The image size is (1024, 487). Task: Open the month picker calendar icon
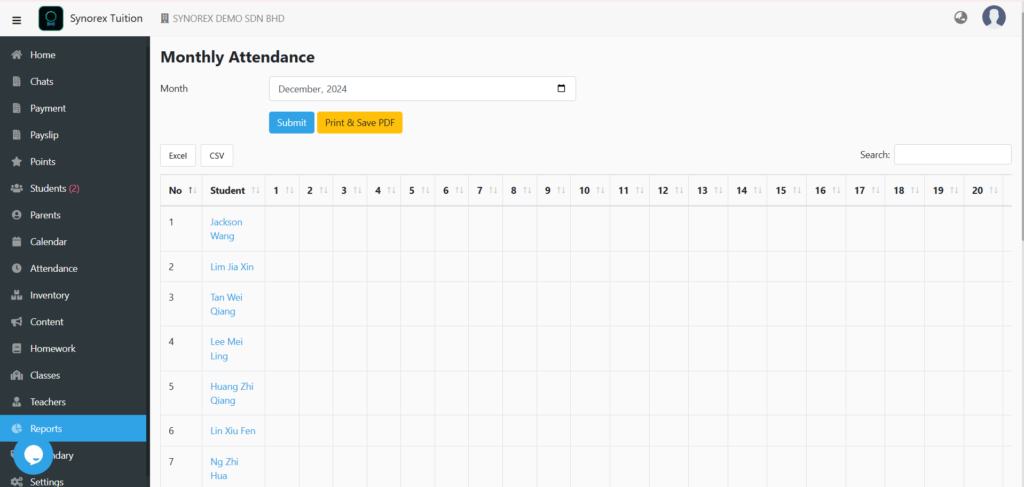tap(561, 89)
